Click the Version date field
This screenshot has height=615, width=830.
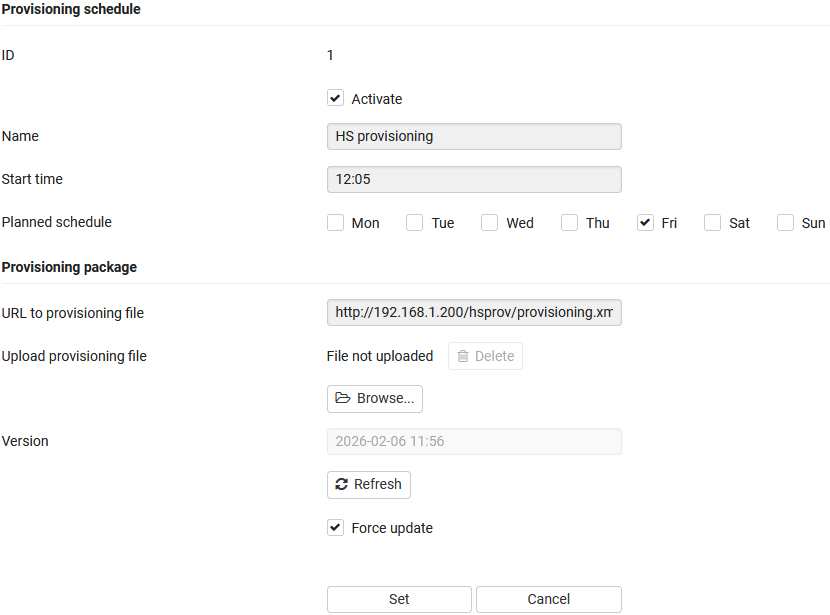coord(474,441)
